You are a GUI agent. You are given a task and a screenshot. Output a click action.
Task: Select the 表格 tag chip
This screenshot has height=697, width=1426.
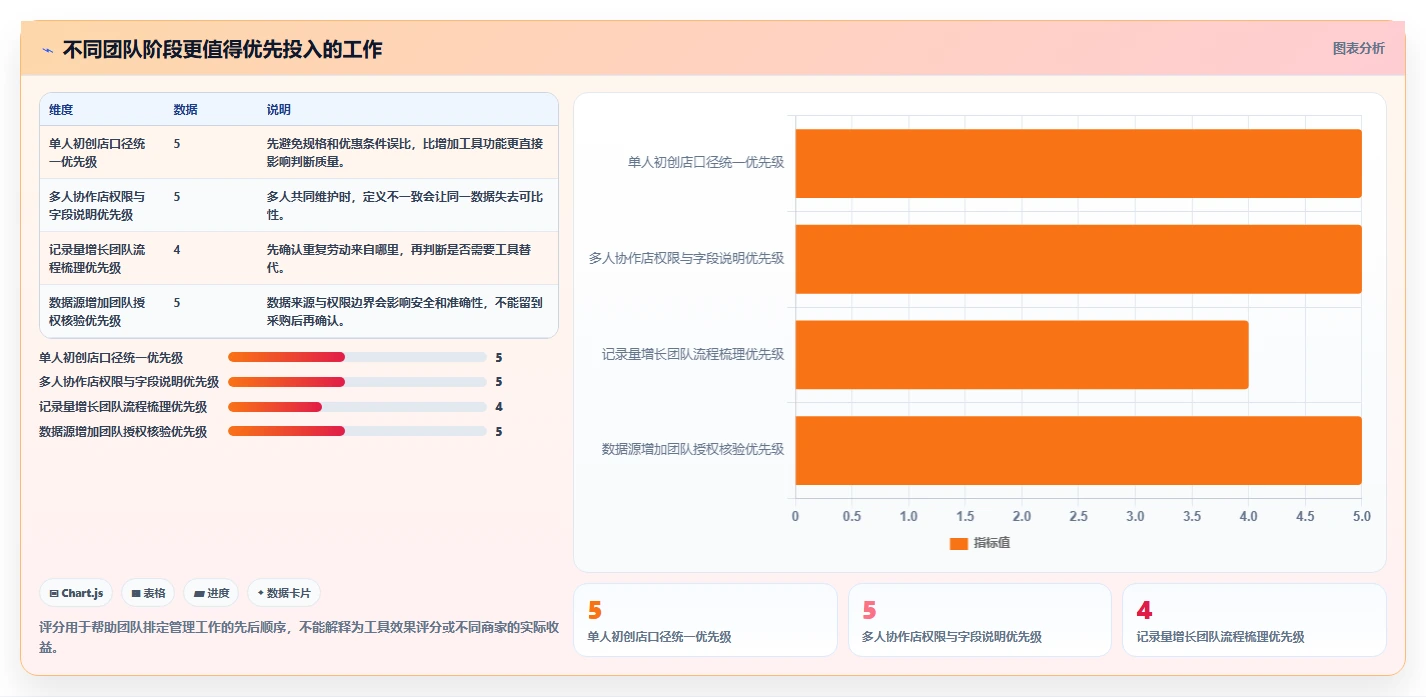[x=148, y=593]
